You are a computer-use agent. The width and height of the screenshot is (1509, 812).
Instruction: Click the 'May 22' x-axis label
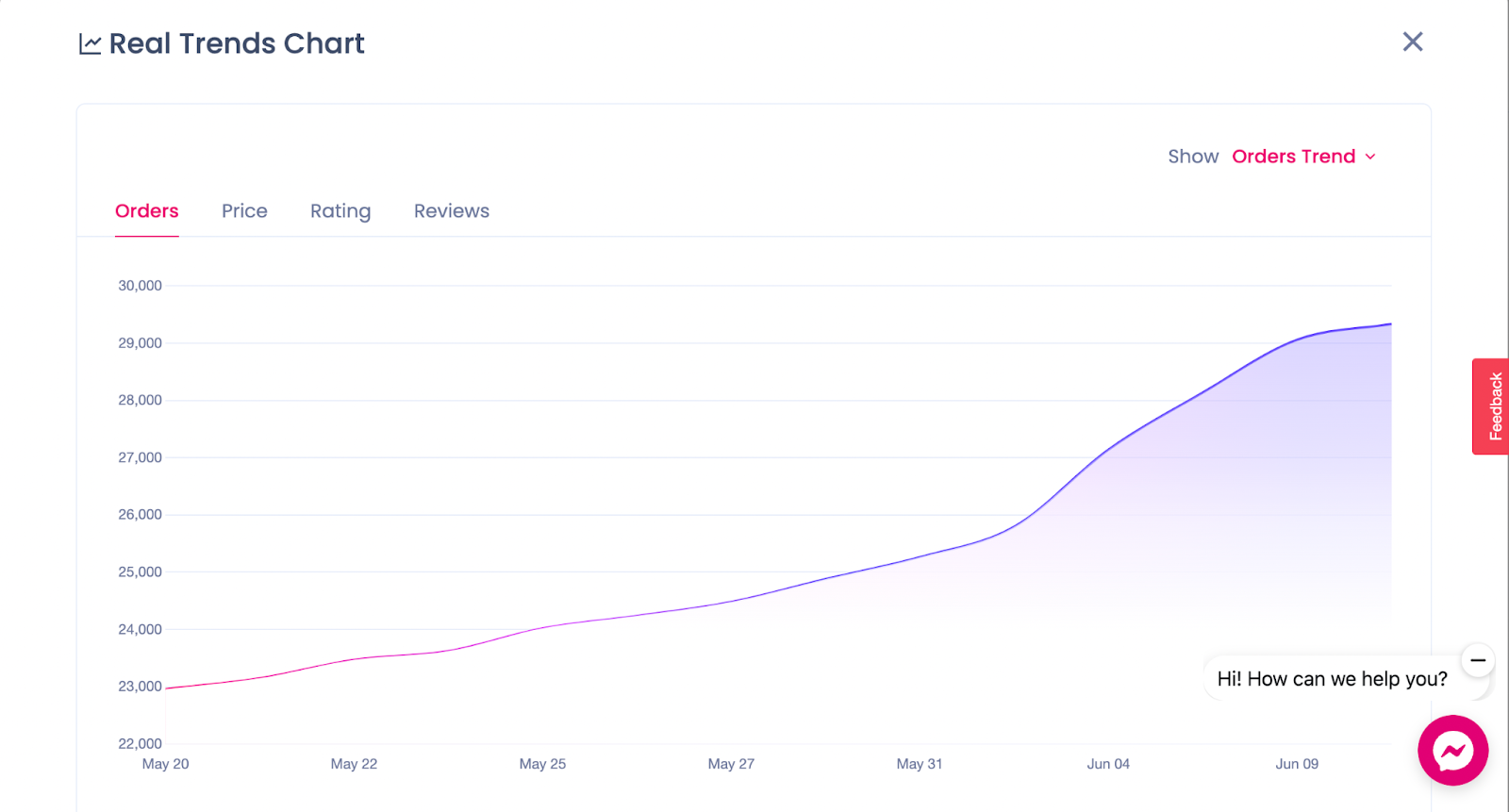click(354, 764)
